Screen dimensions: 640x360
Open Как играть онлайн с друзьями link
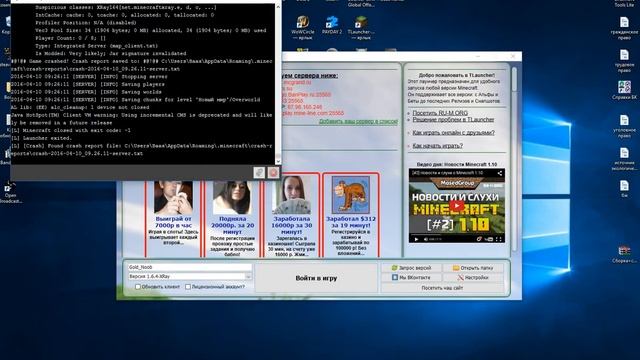[x=453, y=133]
